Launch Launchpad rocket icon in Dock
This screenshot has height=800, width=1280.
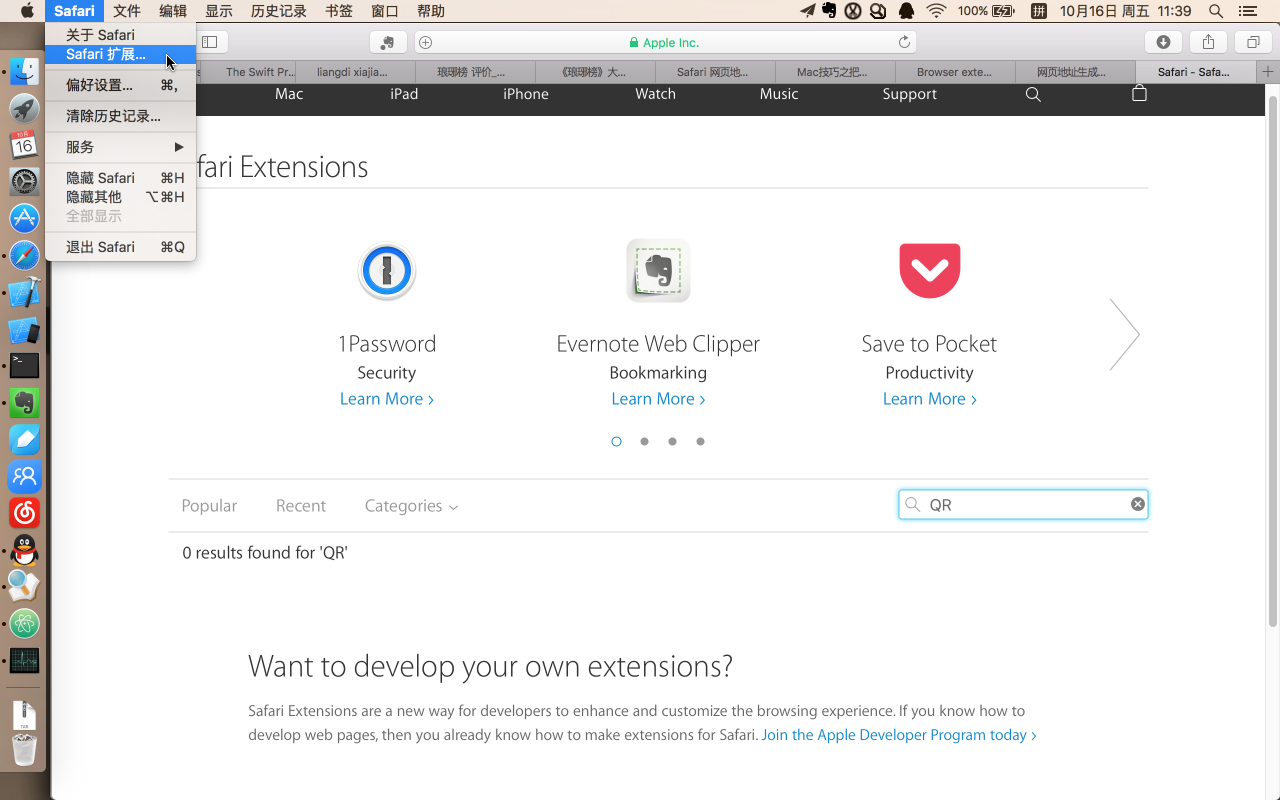(x=24, y=108)
